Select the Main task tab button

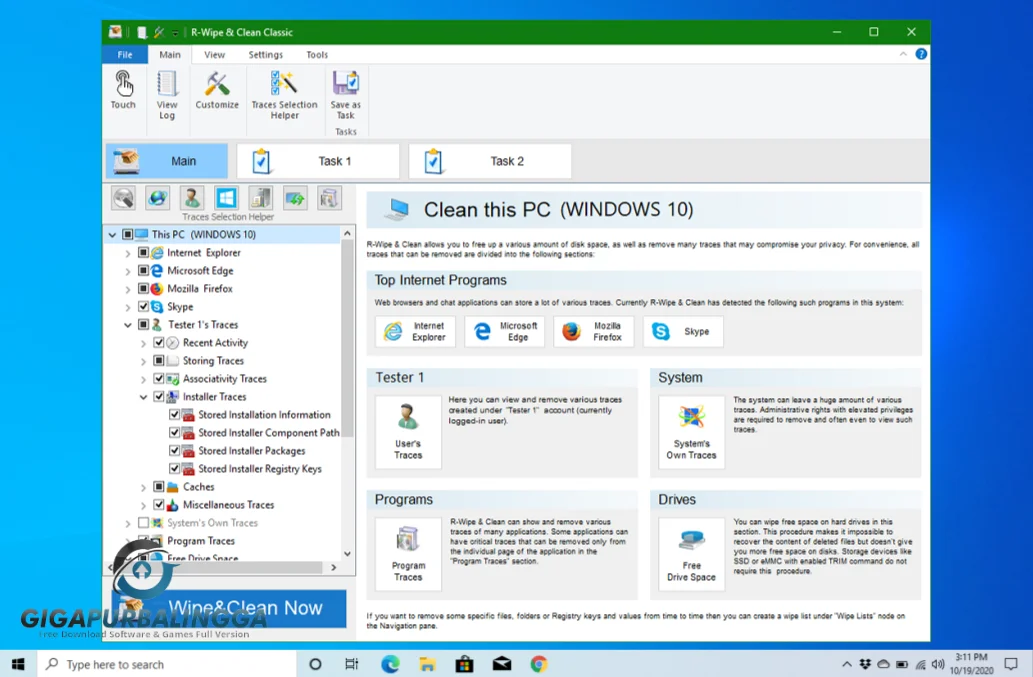coord(167,161)
